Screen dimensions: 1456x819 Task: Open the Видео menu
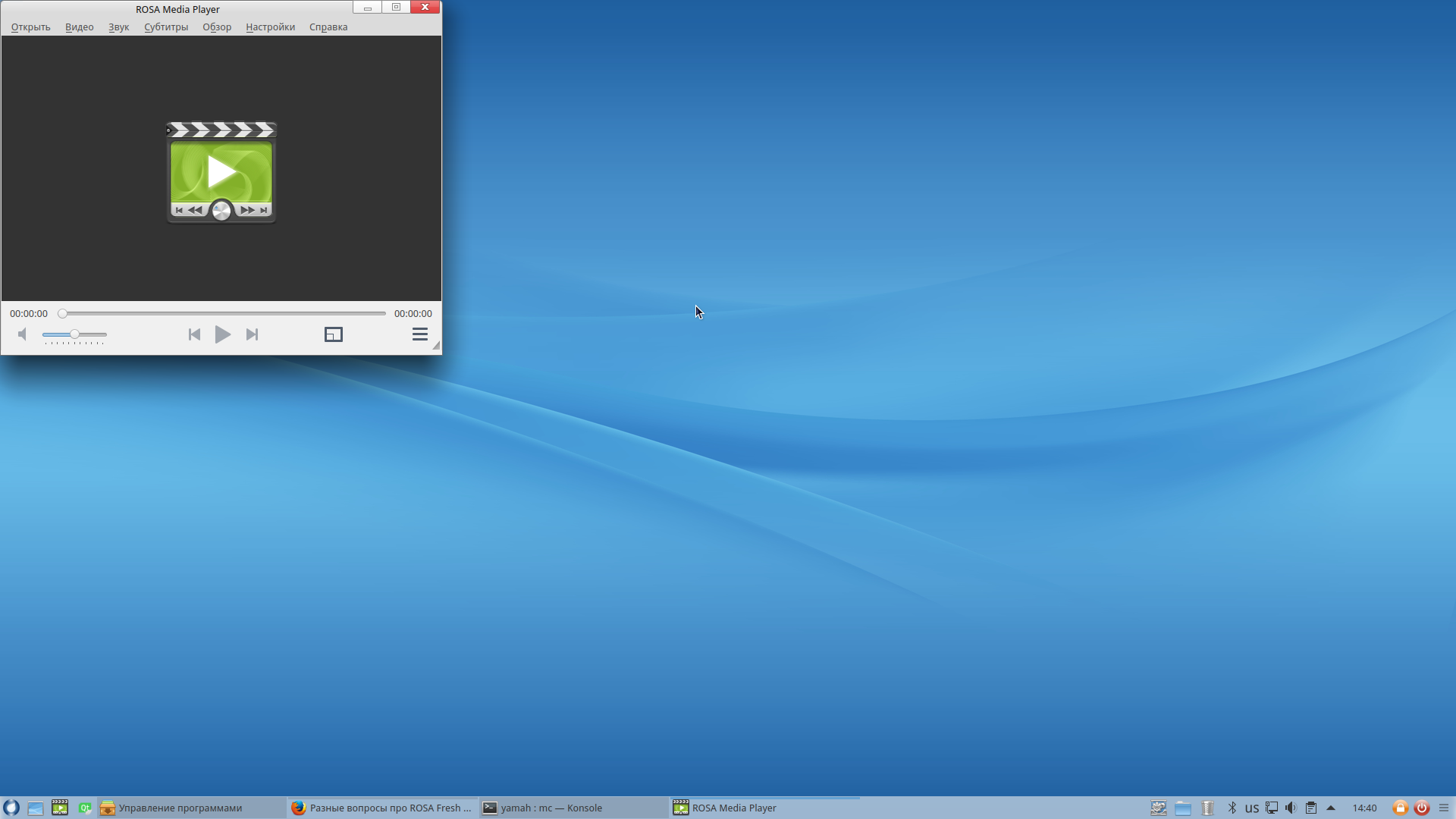79,27
